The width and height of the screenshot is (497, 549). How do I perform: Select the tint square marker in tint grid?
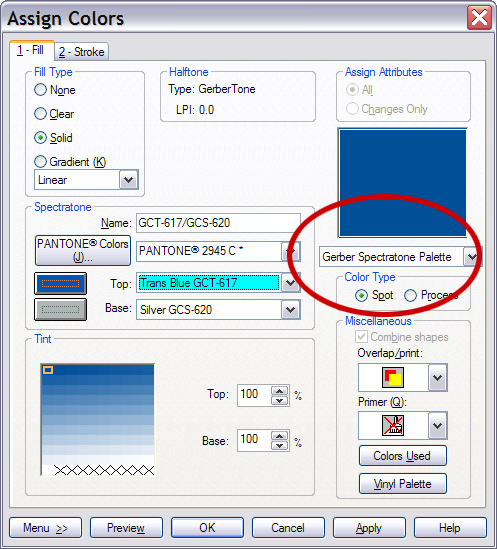click(48, 370)
